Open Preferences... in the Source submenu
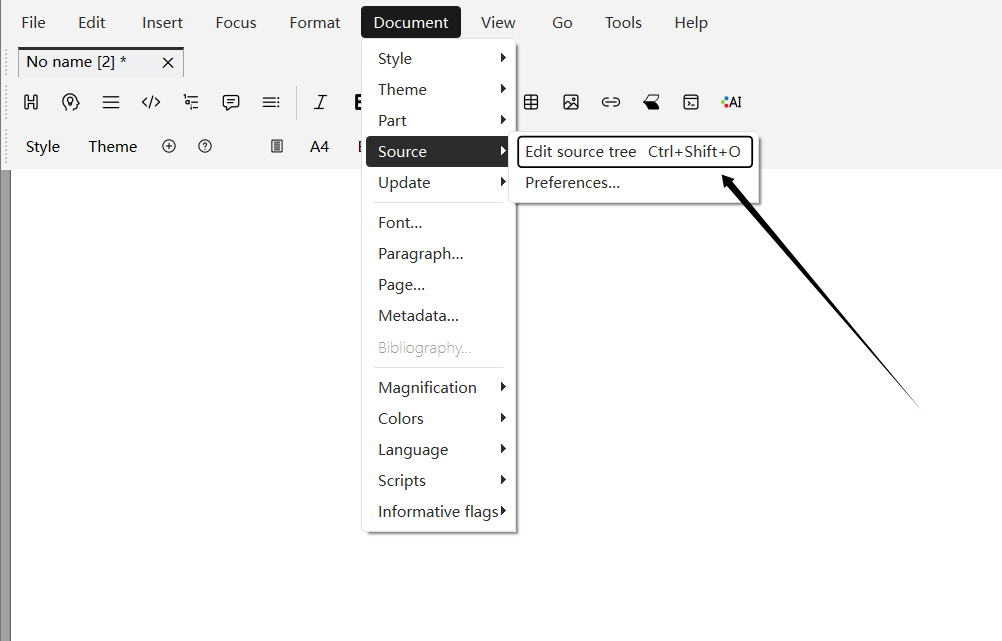Image resolution: width=1002 pixels, height=641 pixels. (x=572, y=183)
